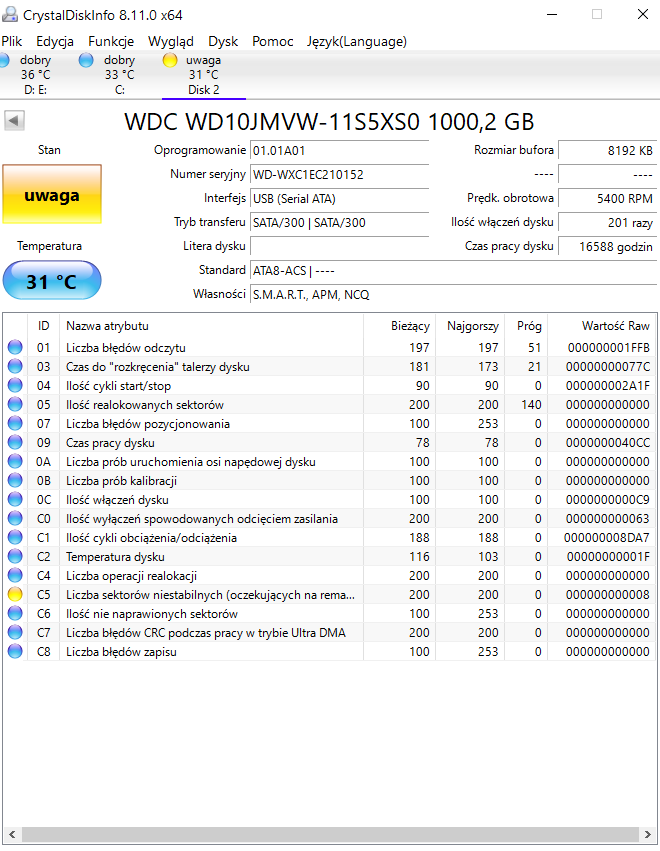This screenshot has width=660, height=851.
Task: Click the transfer mode field SATA/300
Action: tap(339, 222)
